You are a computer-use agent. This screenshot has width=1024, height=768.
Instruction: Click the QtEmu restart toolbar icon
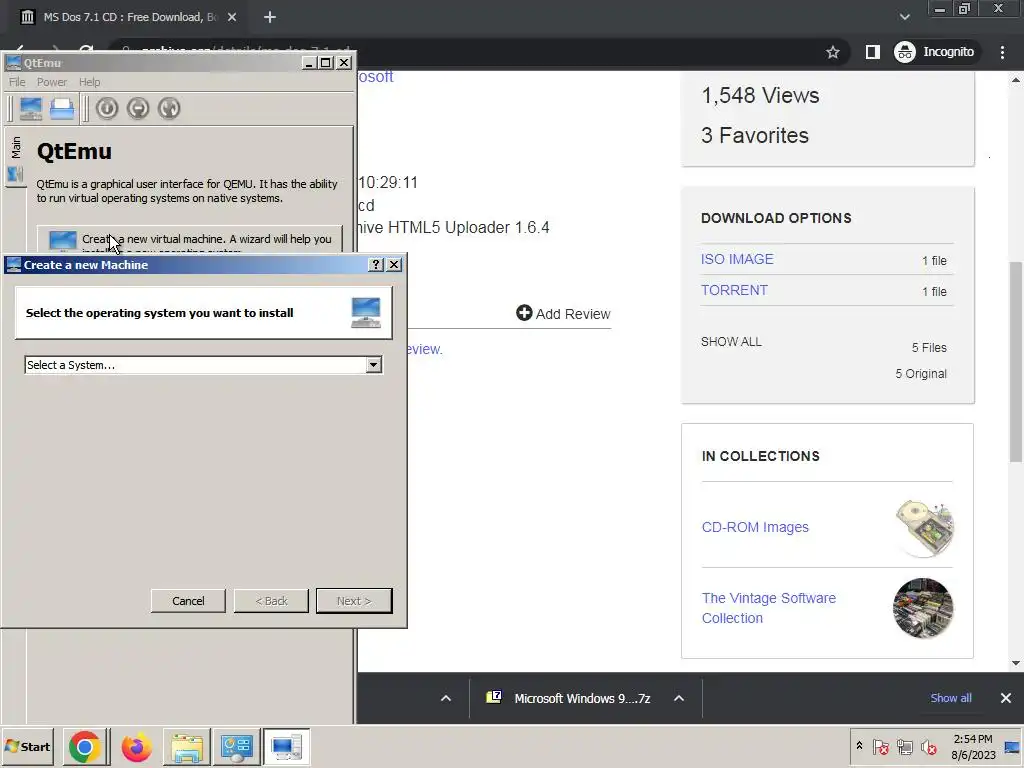[169, 108]
